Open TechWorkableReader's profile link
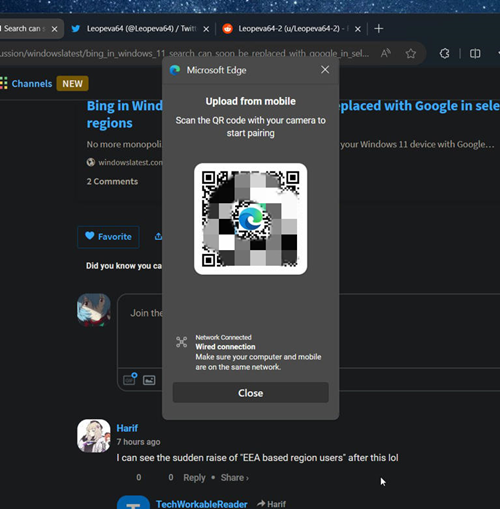 tap(202, 504)
